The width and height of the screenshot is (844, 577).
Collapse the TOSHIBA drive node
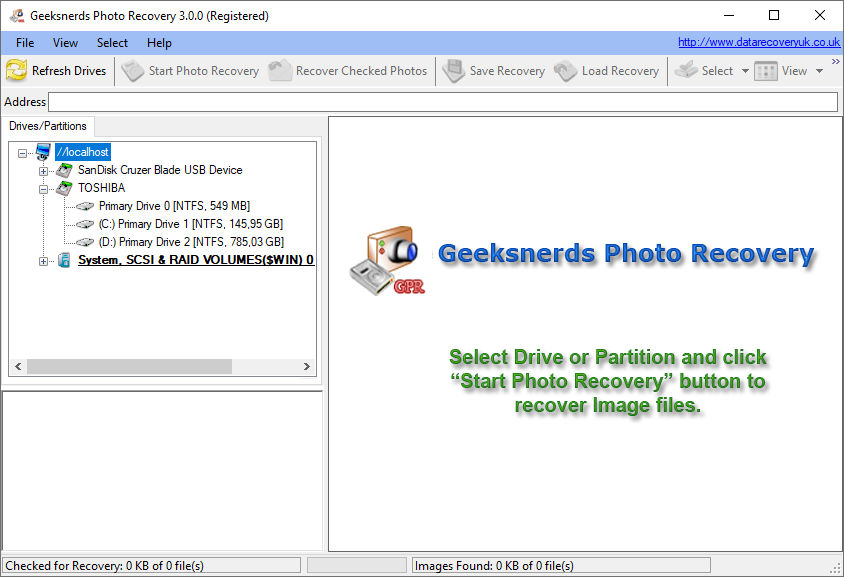(x=44, y=189)
